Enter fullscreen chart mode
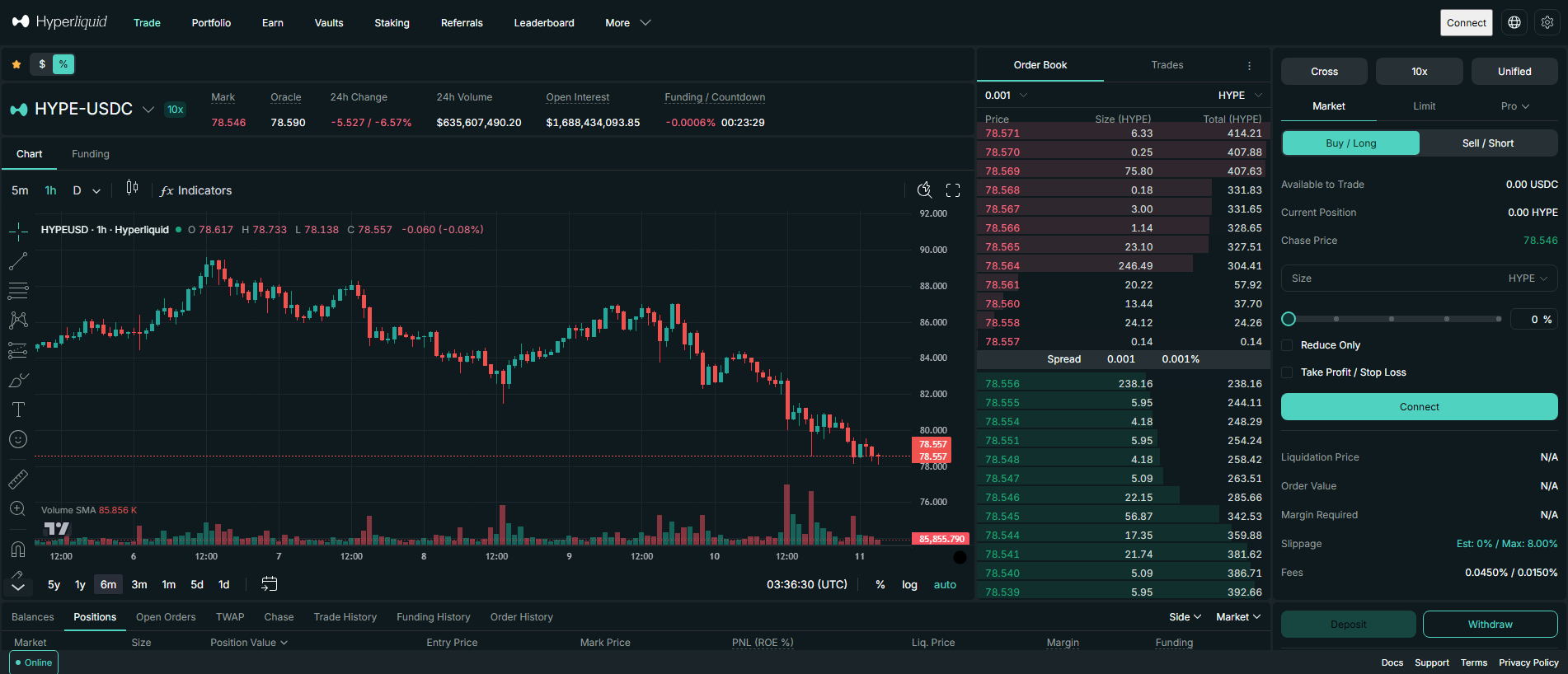This screenshot has height=674, width=1568. point(953,190)
